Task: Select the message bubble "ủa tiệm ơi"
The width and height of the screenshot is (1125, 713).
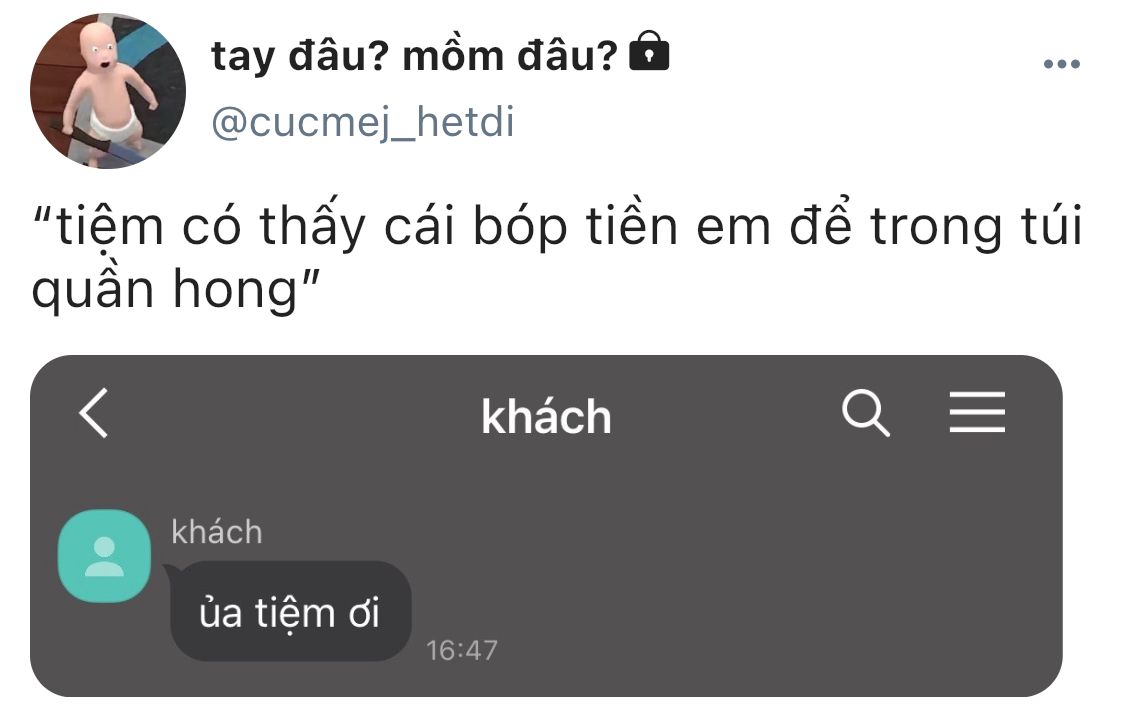Action: pyautogui.click(x=290, y=611)
